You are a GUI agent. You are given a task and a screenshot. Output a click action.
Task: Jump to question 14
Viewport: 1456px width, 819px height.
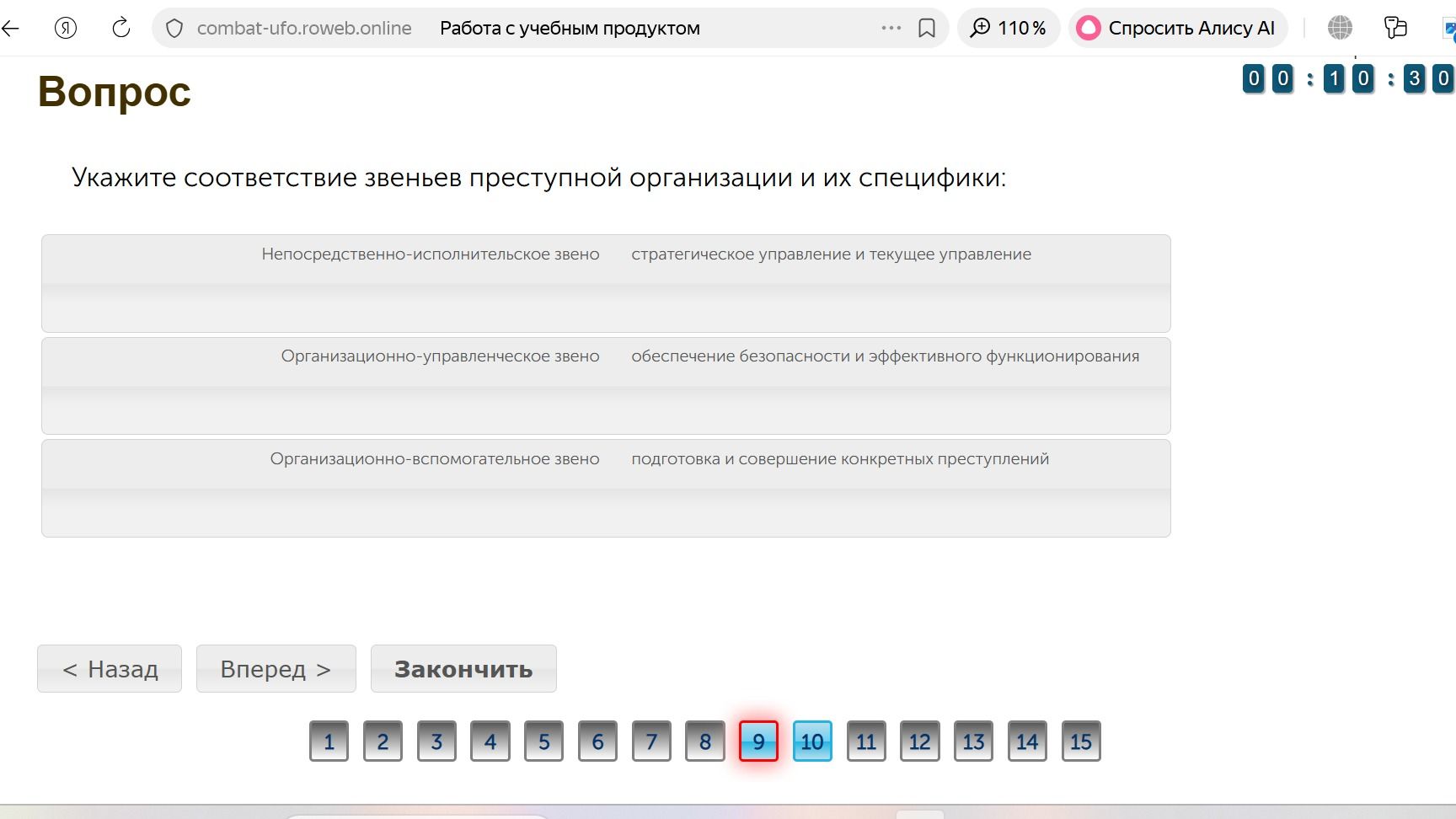pos(1027,741)
